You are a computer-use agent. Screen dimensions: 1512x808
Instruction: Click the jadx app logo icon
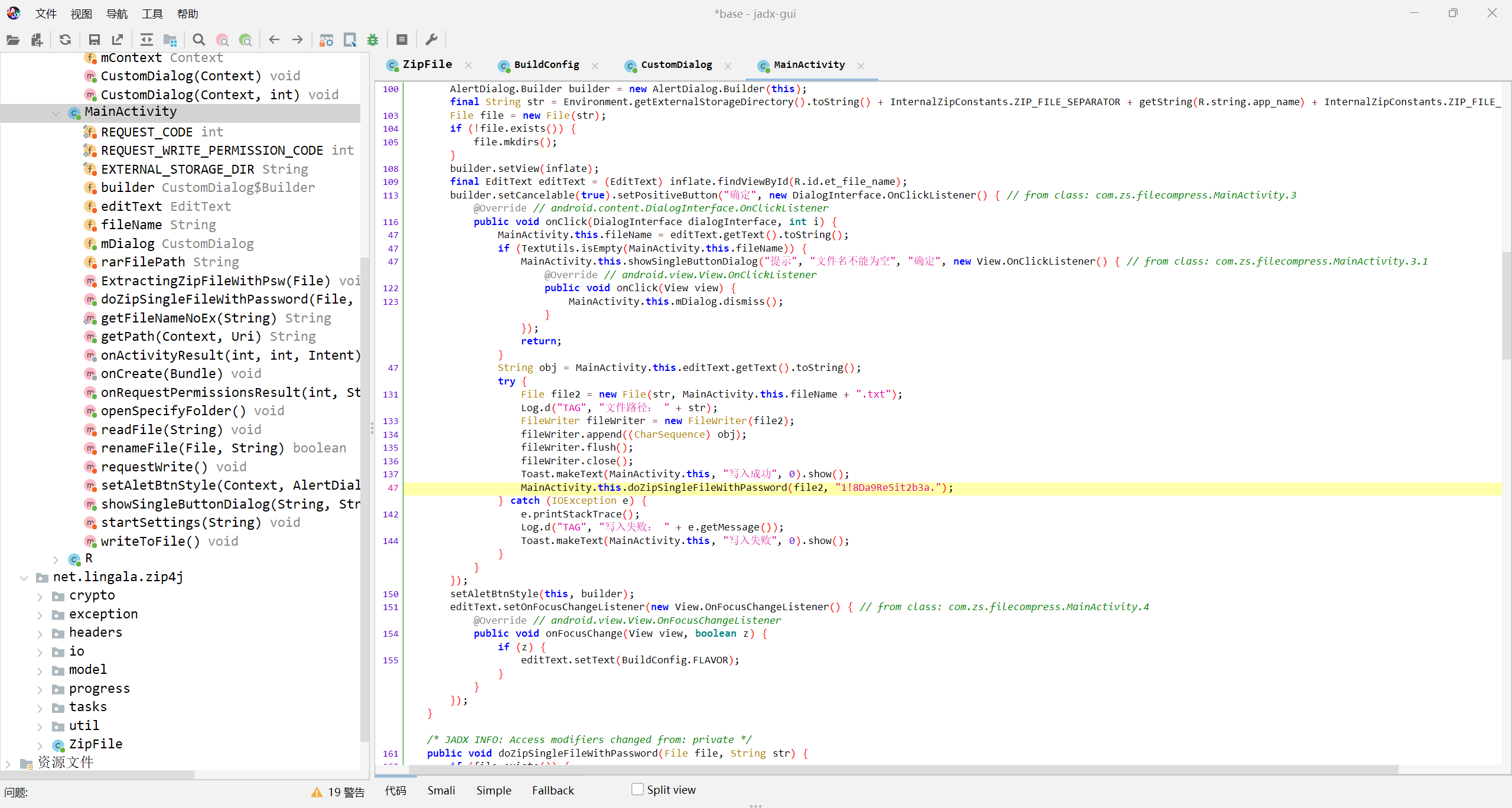coord(14,13)
